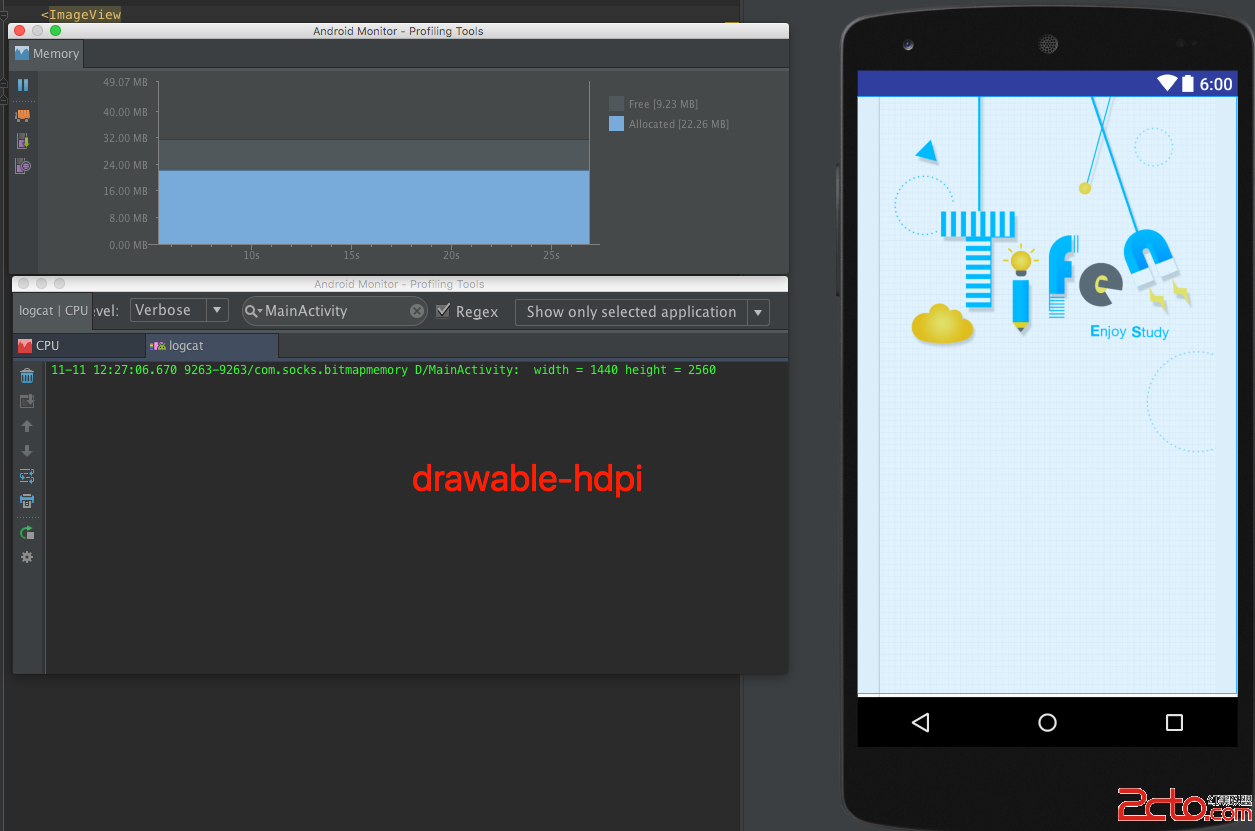The image size is (1255, 831).
Task: Click the Allocated memory legend swatch
Action: [616, 124]
